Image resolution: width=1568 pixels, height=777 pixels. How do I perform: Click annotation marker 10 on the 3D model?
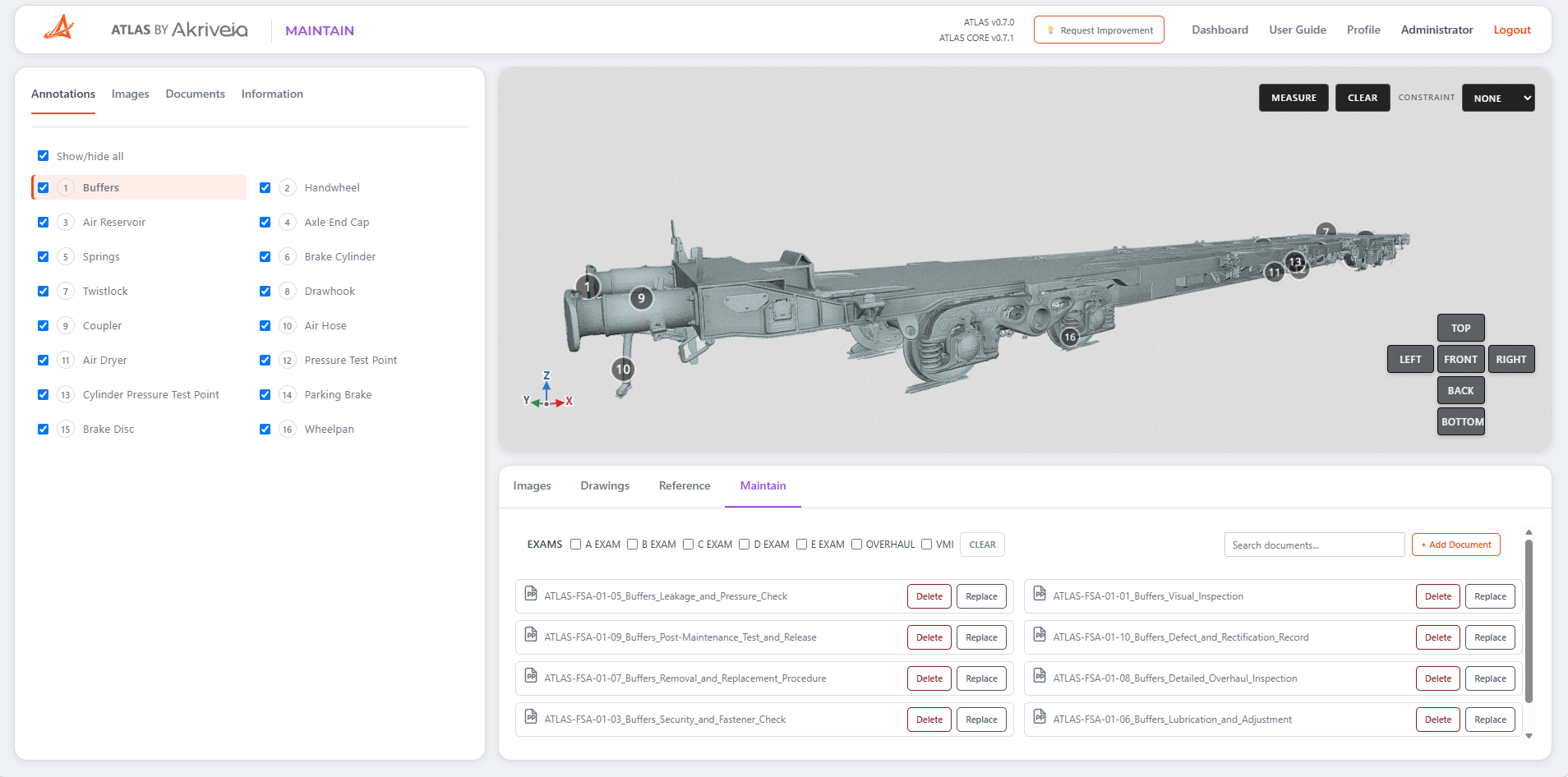(624, 370)
